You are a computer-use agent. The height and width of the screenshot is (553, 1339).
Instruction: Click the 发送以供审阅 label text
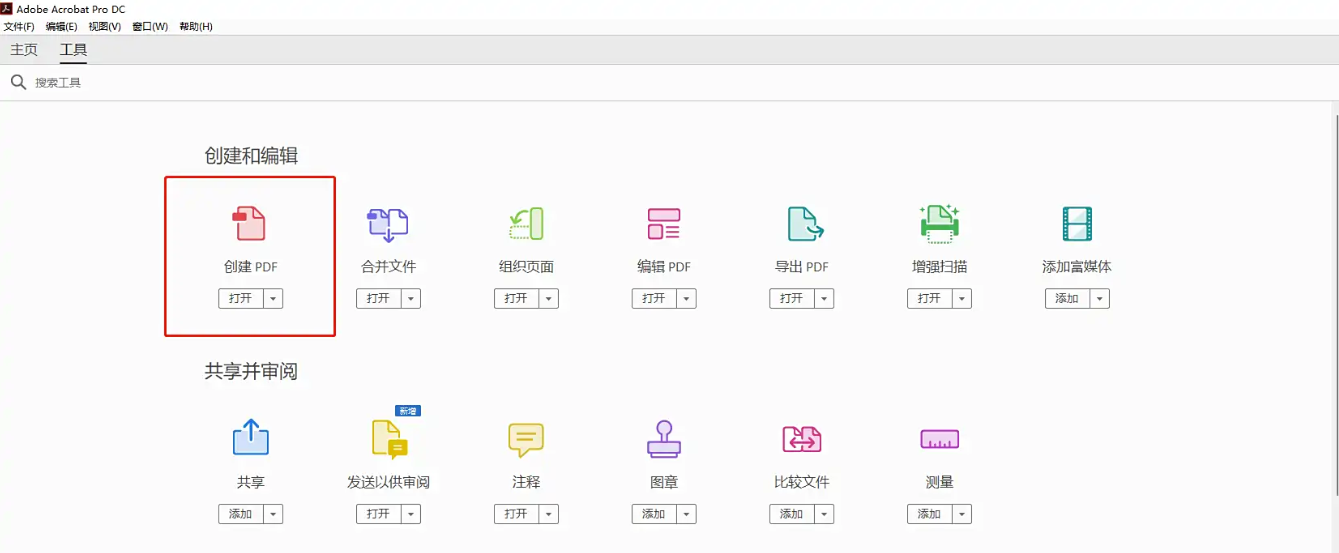click(388, 482)
